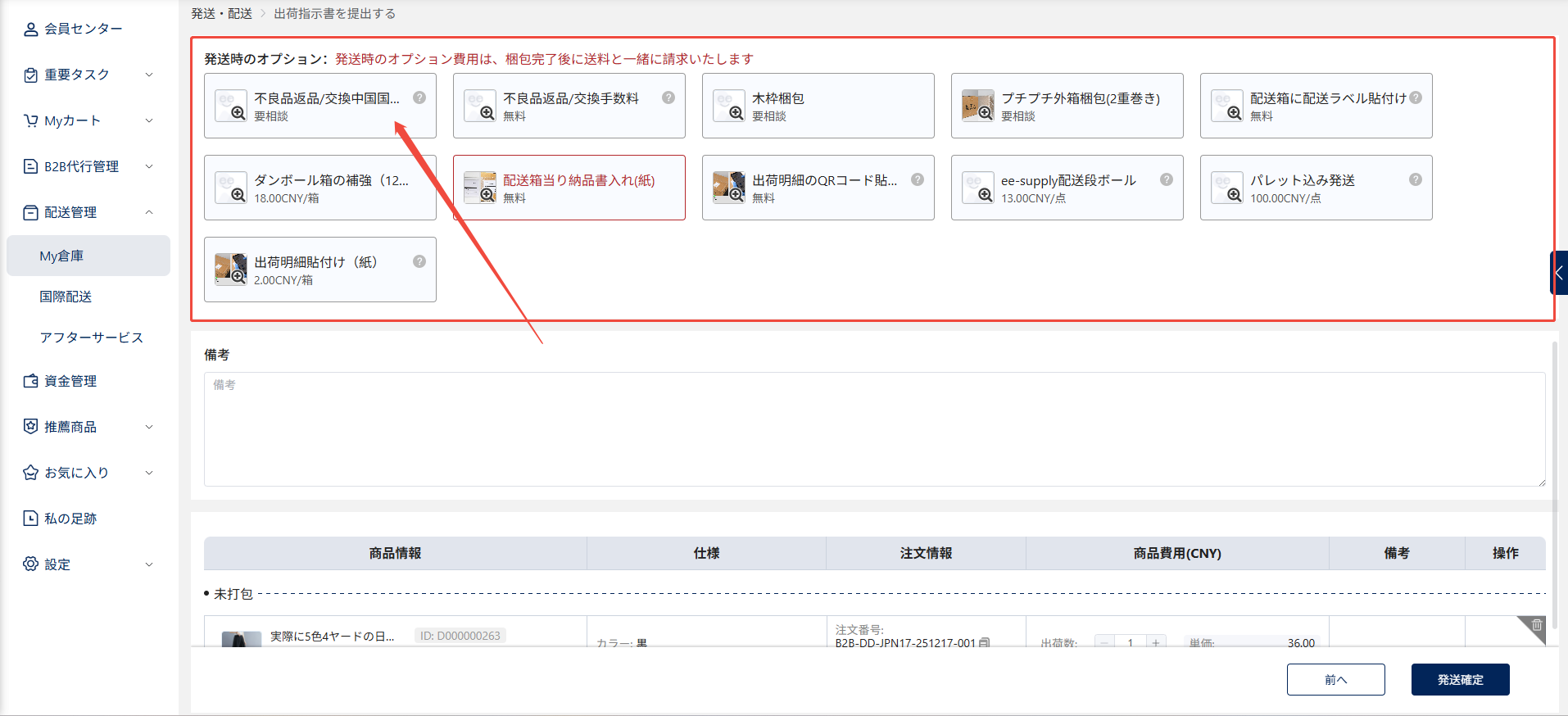Expand the お気に入り menu chevron
Image resolution: width=1568 pixels, height=716 pixels.
[x=149, y=473]
